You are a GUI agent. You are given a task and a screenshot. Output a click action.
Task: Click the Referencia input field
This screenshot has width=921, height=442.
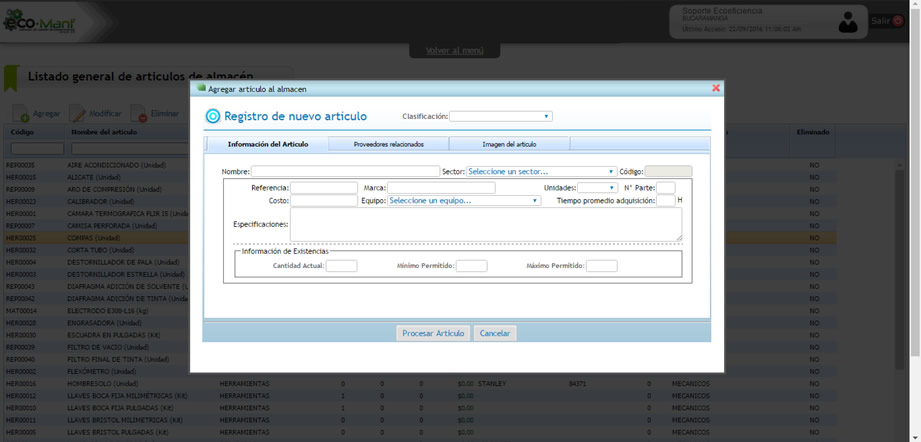tap(324, 188)
